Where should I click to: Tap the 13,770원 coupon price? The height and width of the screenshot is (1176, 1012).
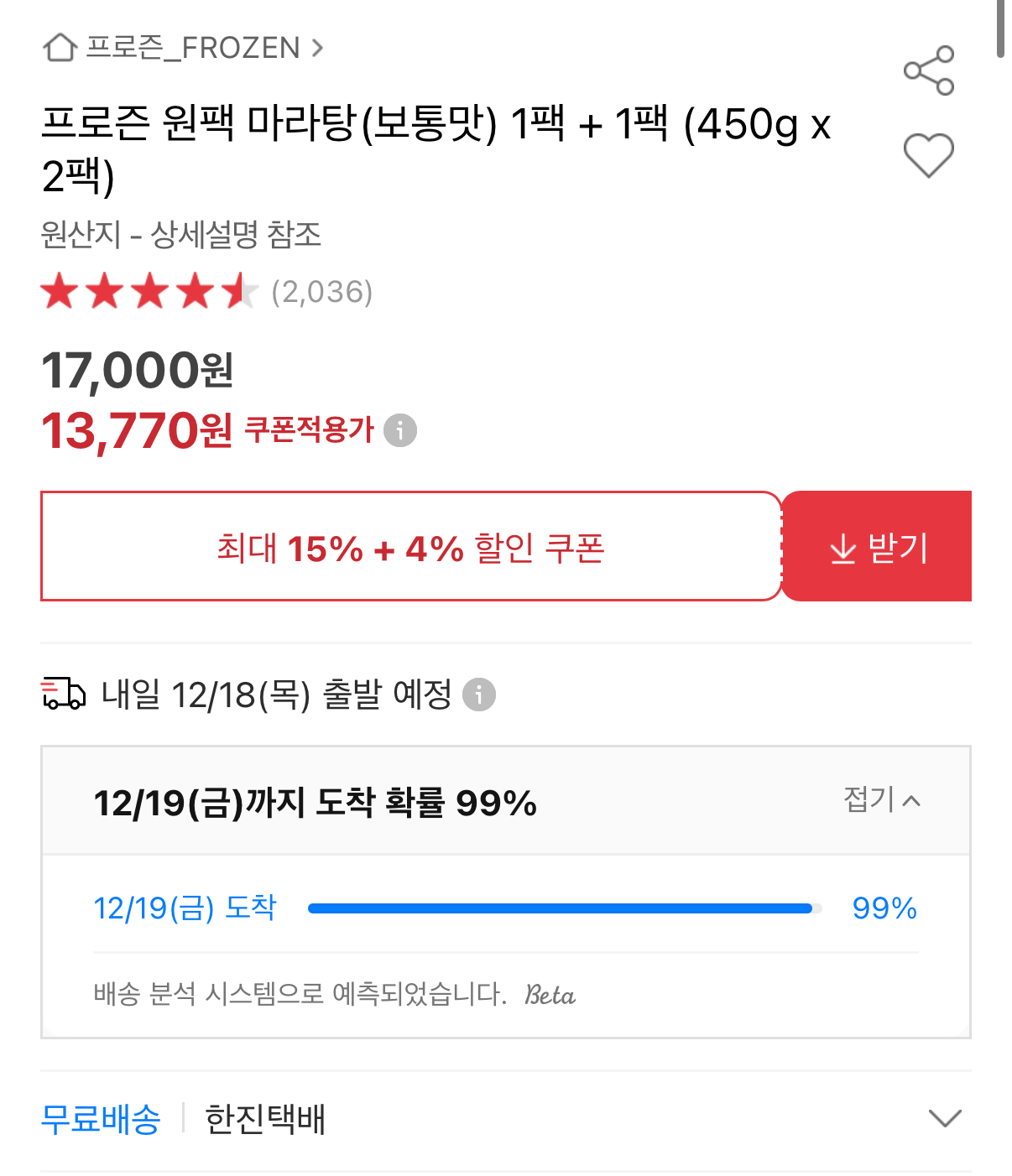pos(137,431)
